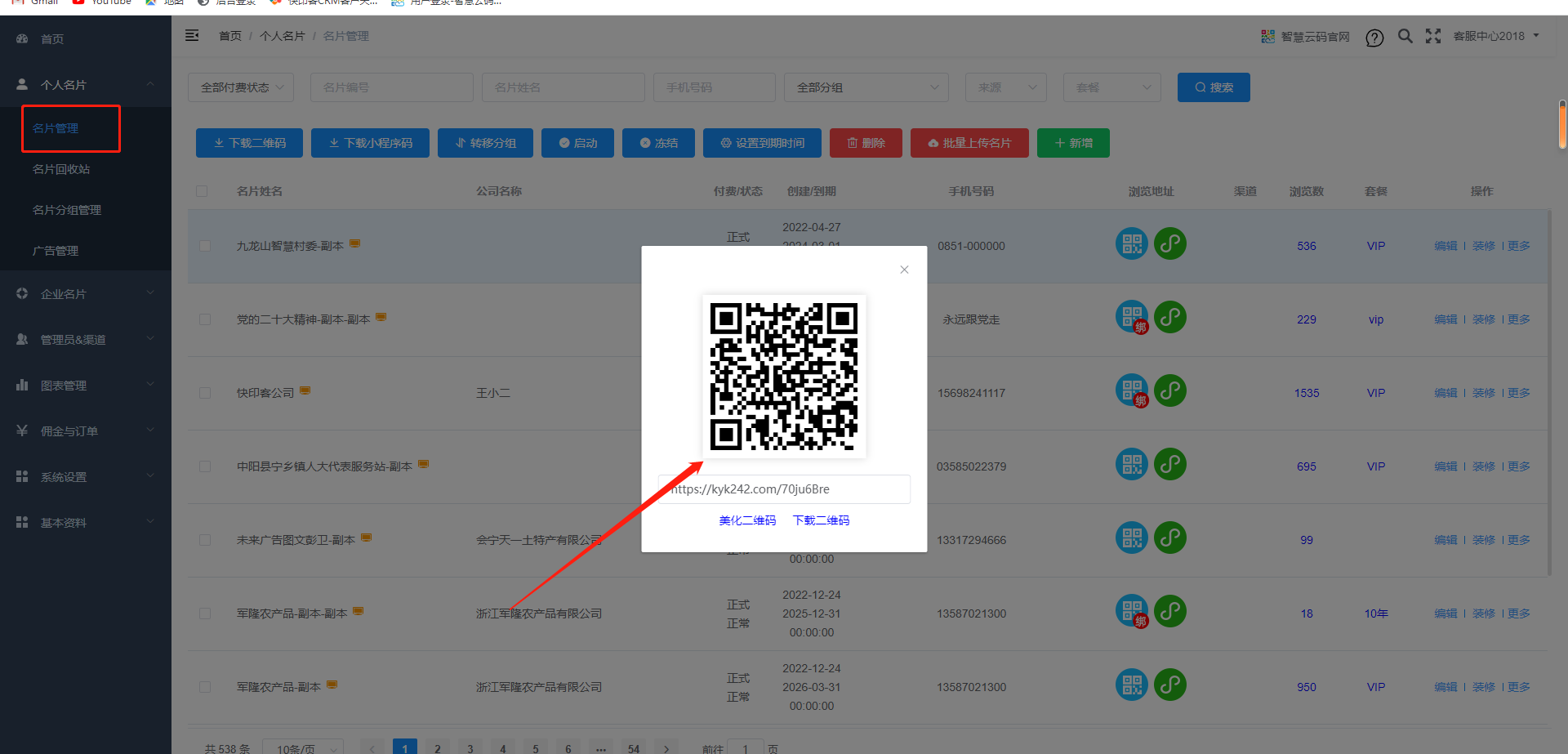The image size is (1568, 754).
Task: Open QR code icon for 九龙山智慧村委-副本
Action: click(x=1131, y=243)
